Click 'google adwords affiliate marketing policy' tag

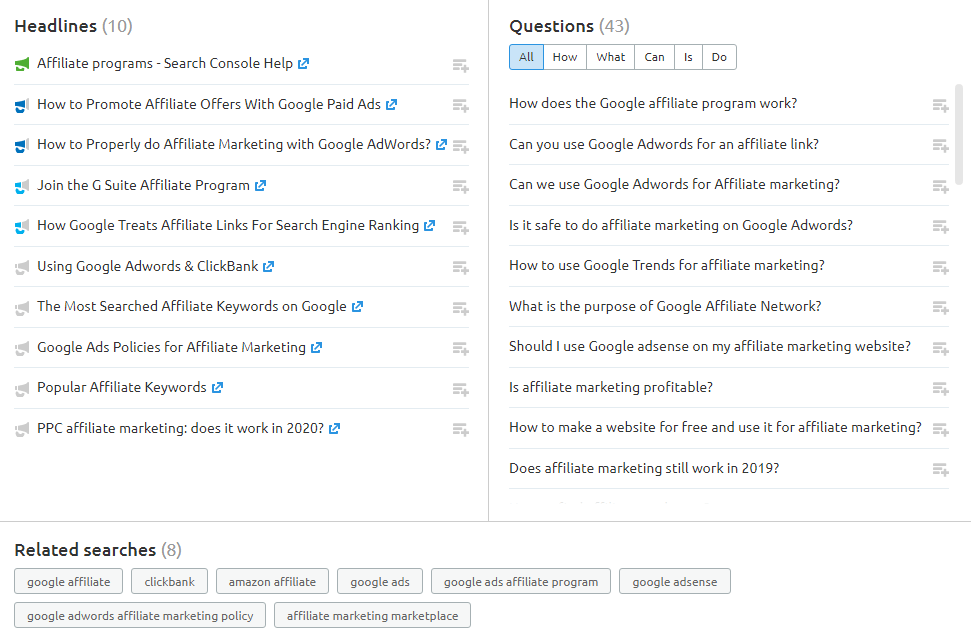pos(140,616)
